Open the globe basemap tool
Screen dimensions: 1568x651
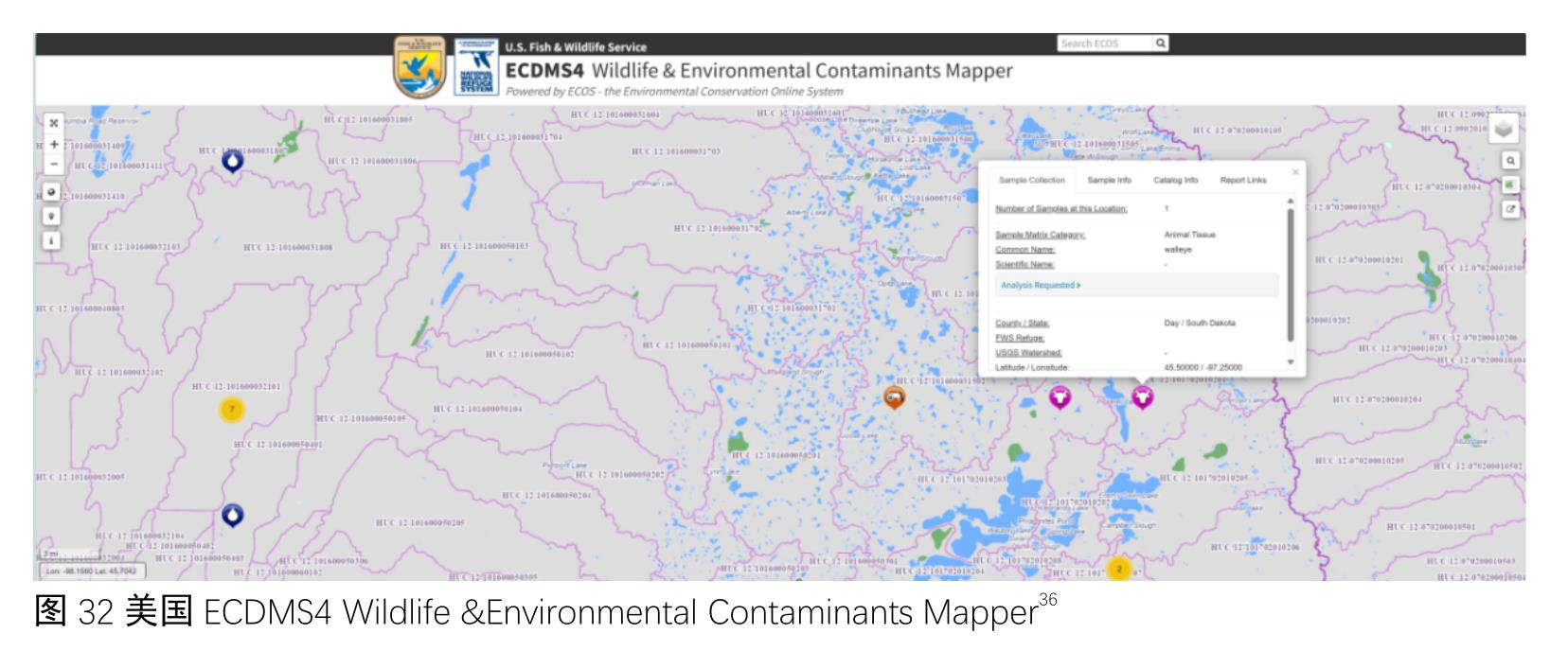click(x=51, y=192)
